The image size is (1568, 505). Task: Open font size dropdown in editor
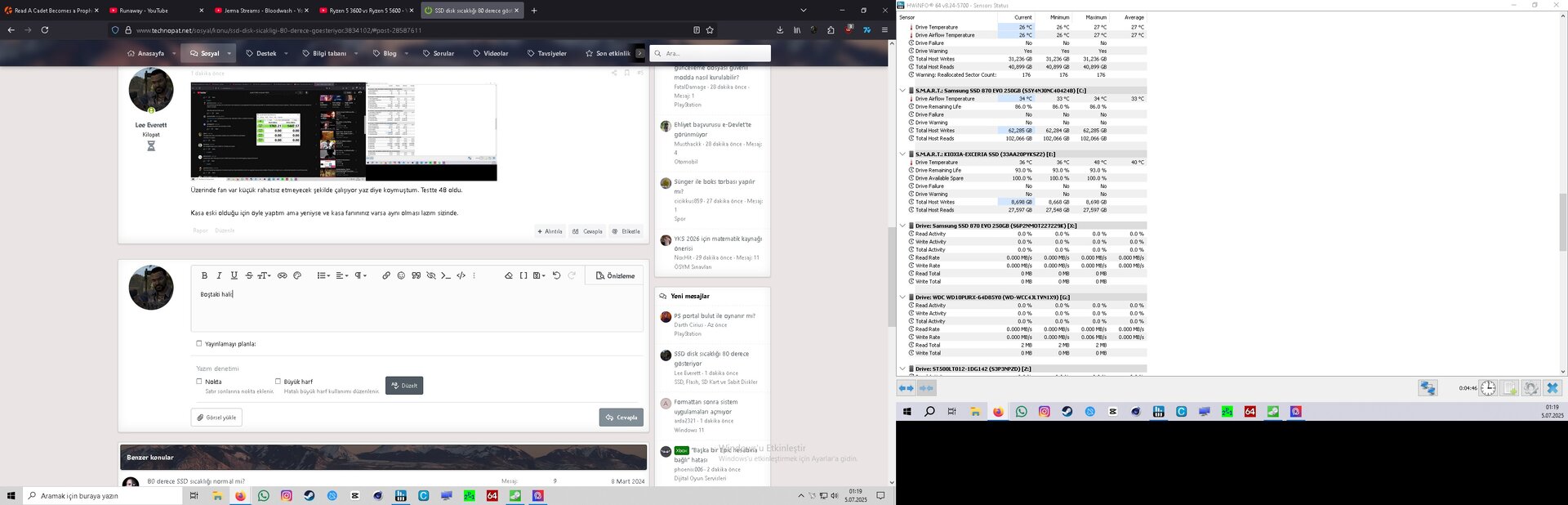(x=264, y=275)
